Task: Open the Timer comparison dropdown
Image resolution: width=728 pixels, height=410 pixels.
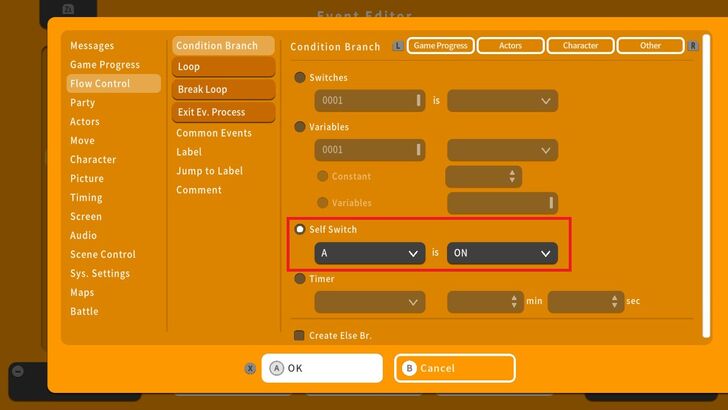Action: 370,302
